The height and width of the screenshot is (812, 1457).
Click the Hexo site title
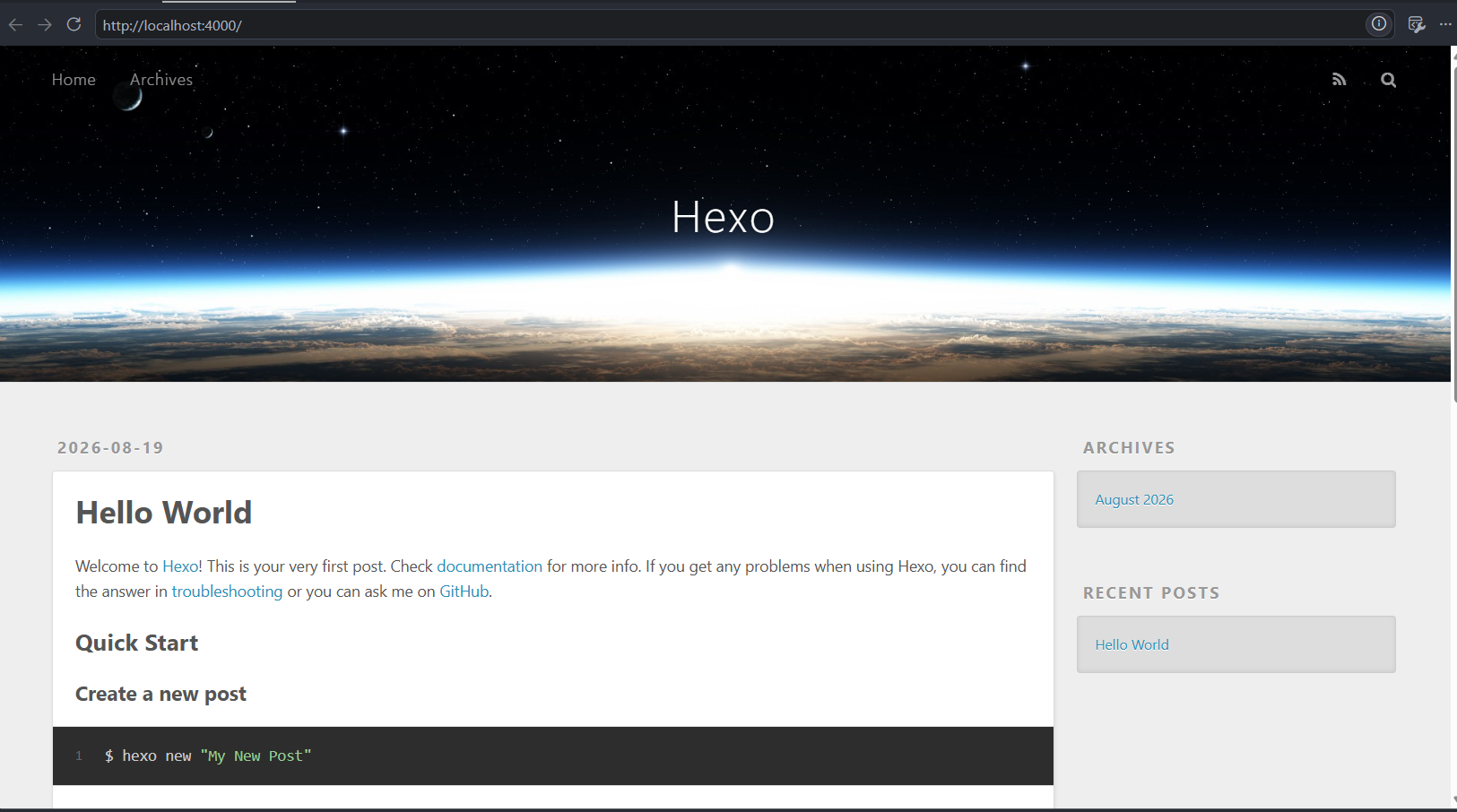(723, 217)
